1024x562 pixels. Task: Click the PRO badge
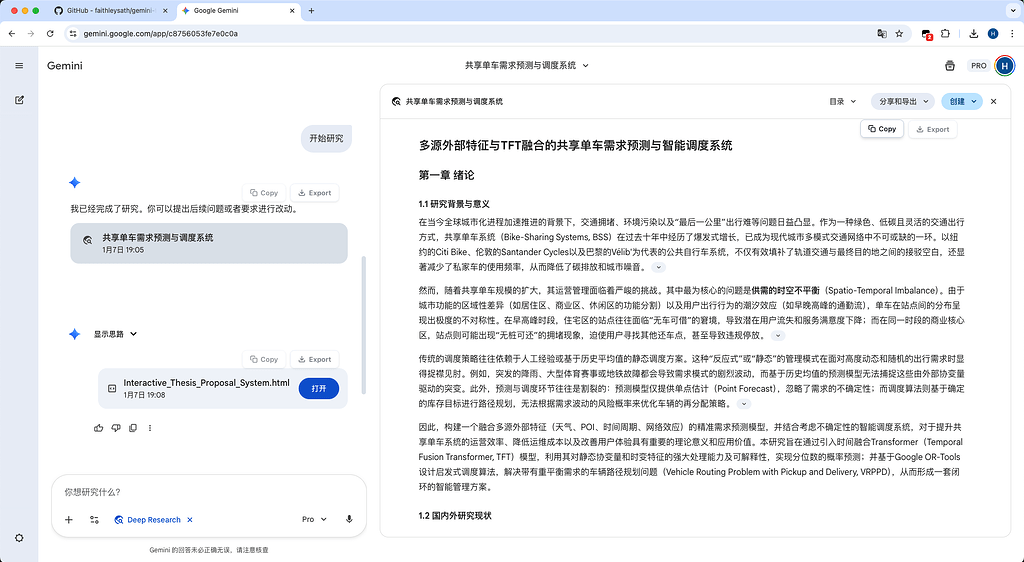click(x=978, y=65)
